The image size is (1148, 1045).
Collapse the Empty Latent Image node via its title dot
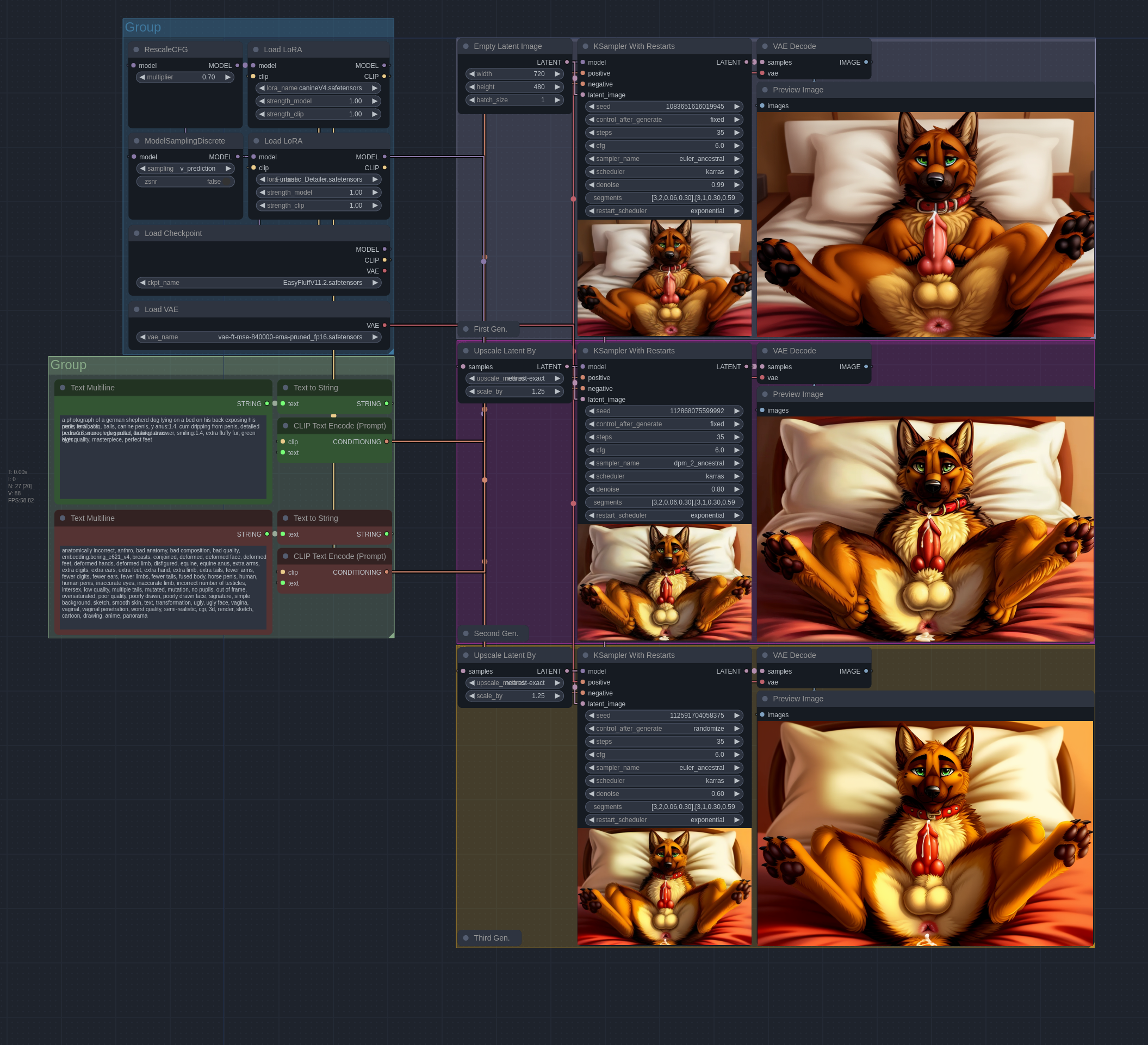466,46
